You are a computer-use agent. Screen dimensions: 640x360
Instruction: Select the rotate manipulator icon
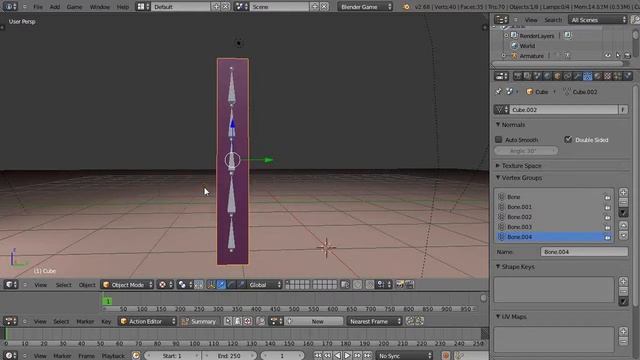[x=231, y=285]
